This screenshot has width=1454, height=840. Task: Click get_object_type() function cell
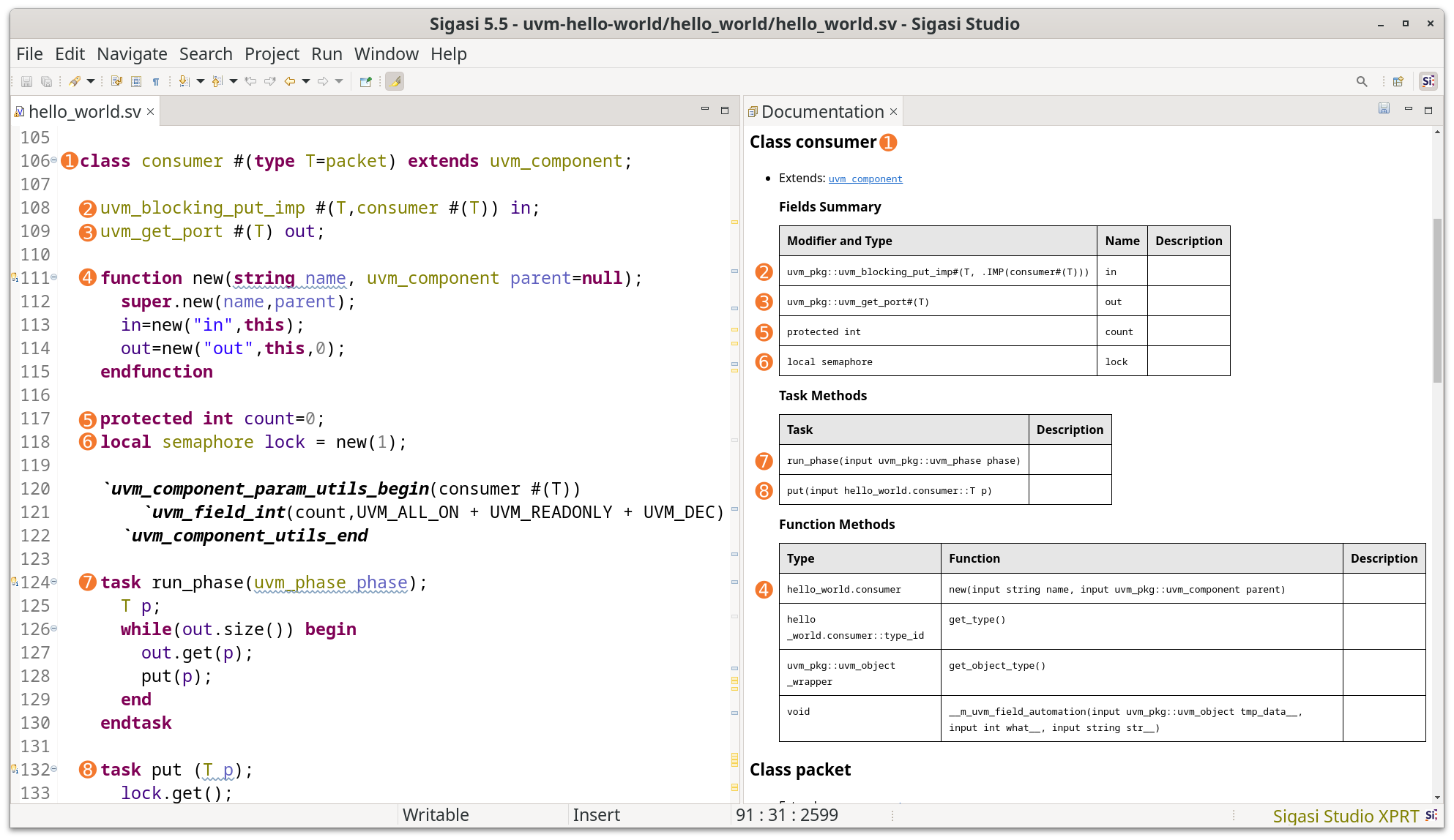[x=1141, y=672]
